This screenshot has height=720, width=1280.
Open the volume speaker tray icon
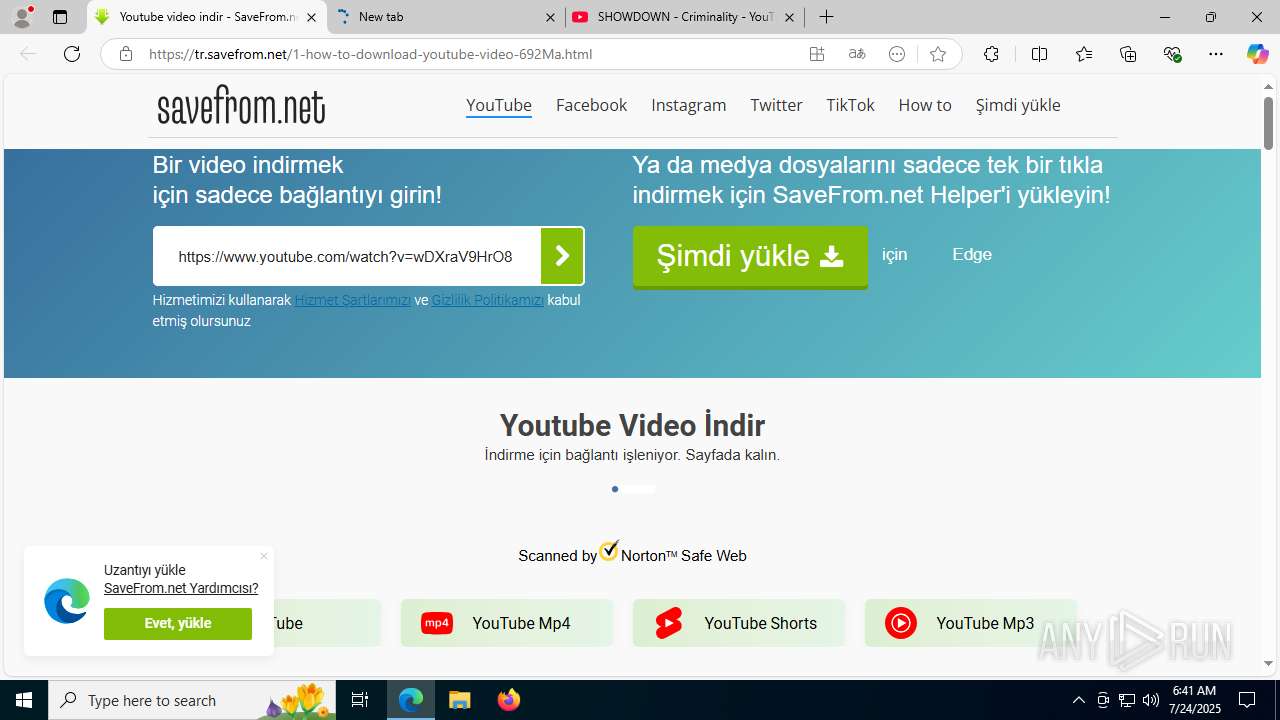[x=1151, y=700]
